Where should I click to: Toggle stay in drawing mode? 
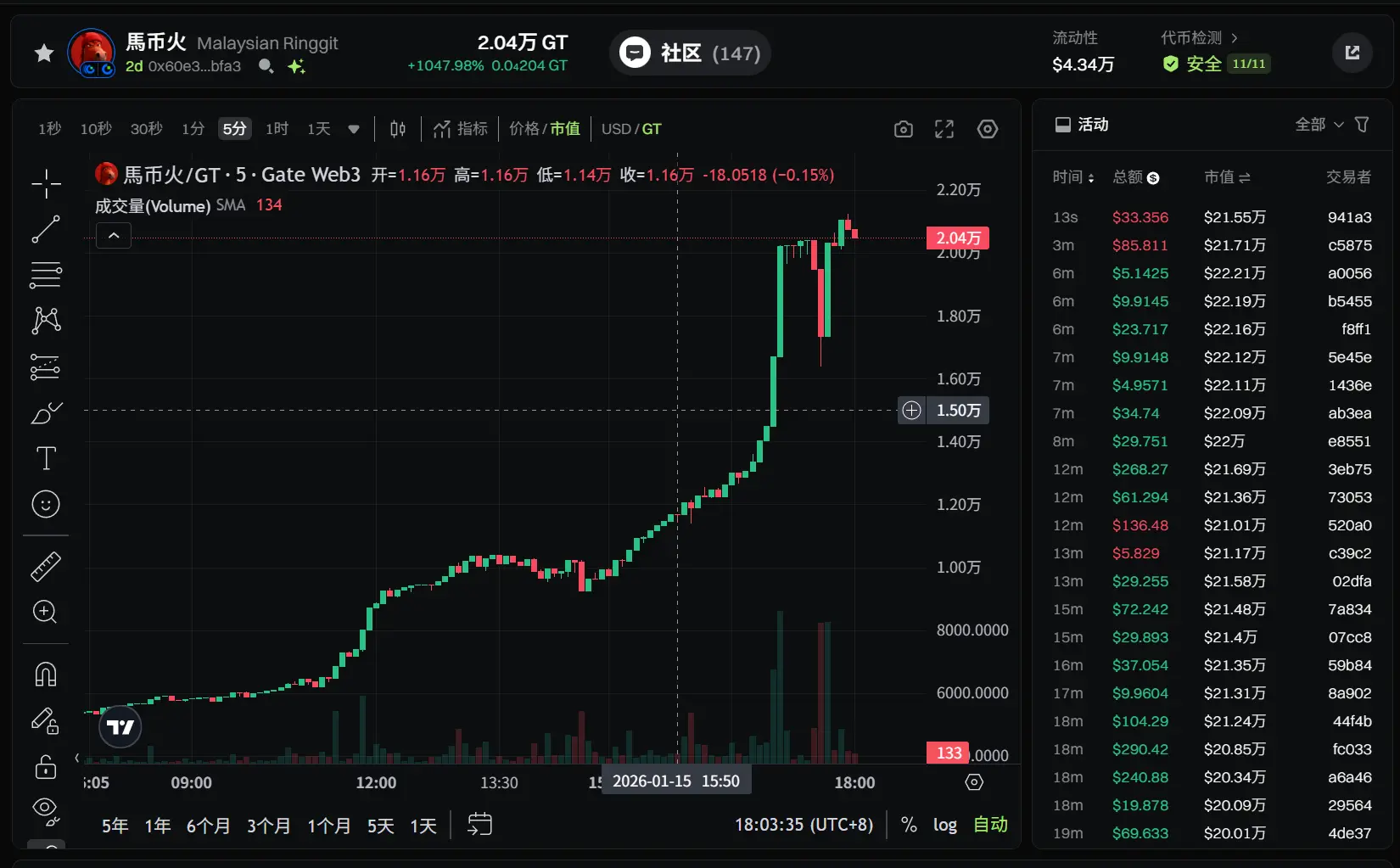pyautogui.click(x=46, y=720)
